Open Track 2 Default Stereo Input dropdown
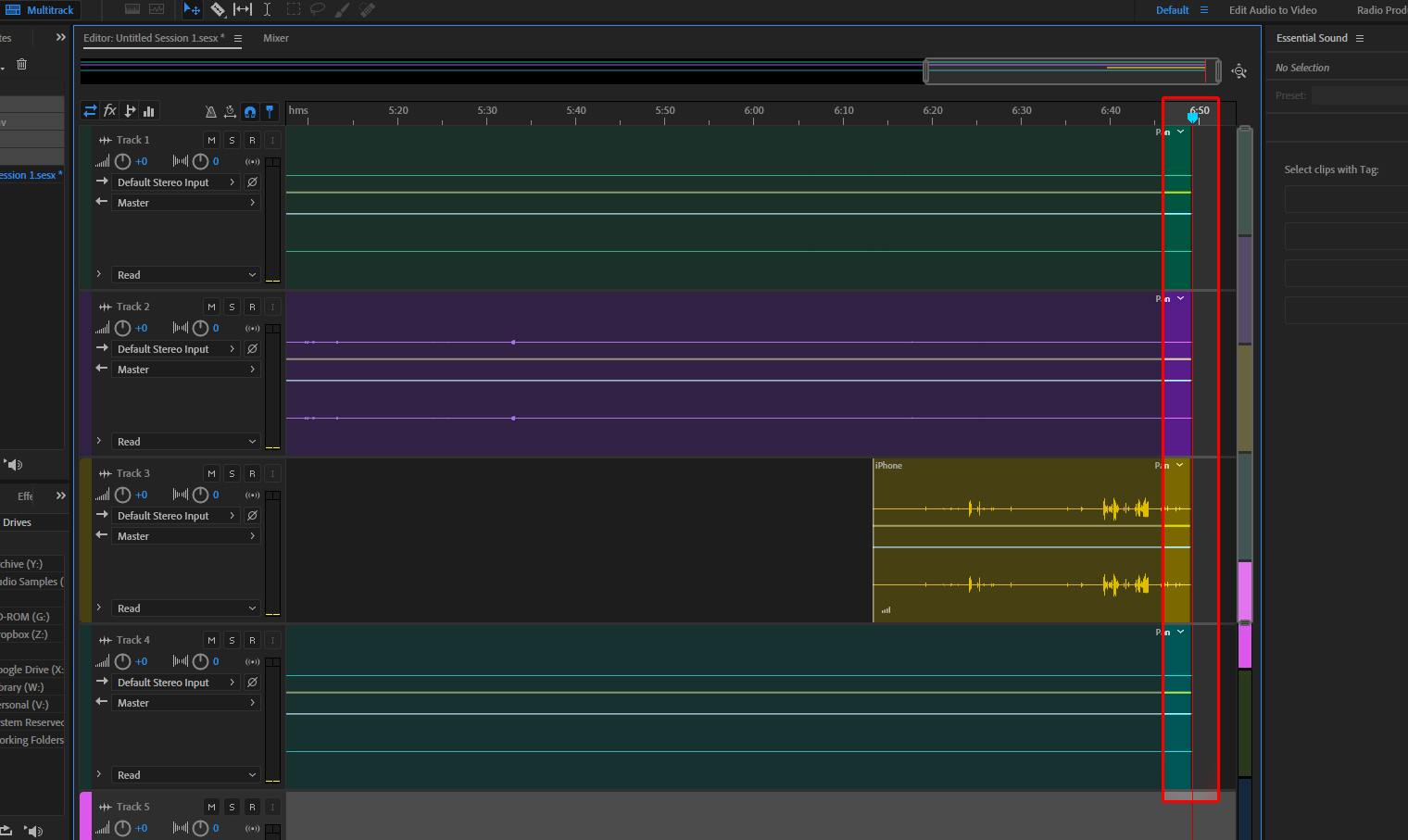The image size is (1408, 840). pyautogui.click(x=176, y=349)
